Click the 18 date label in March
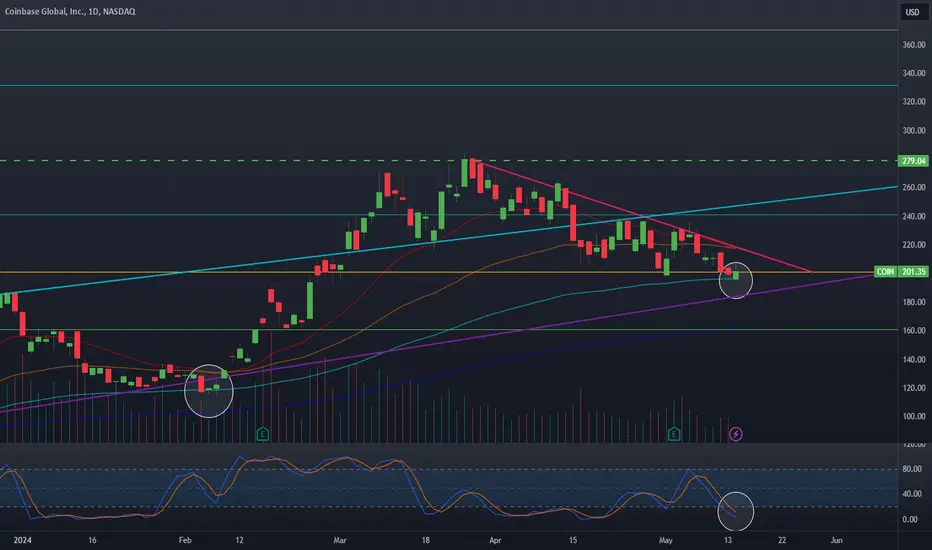The image size is (932, 550). pyautogui.click(x=426, y=540)
